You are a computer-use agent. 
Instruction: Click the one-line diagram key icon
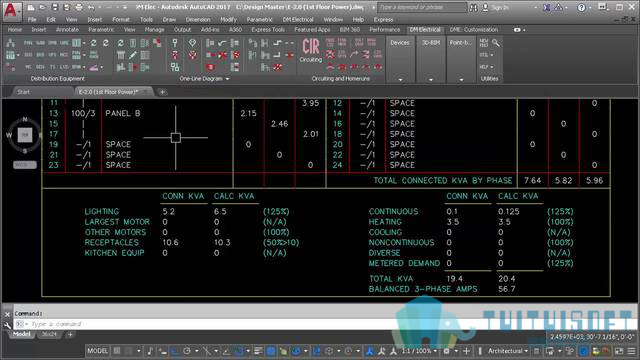(175, 43)
